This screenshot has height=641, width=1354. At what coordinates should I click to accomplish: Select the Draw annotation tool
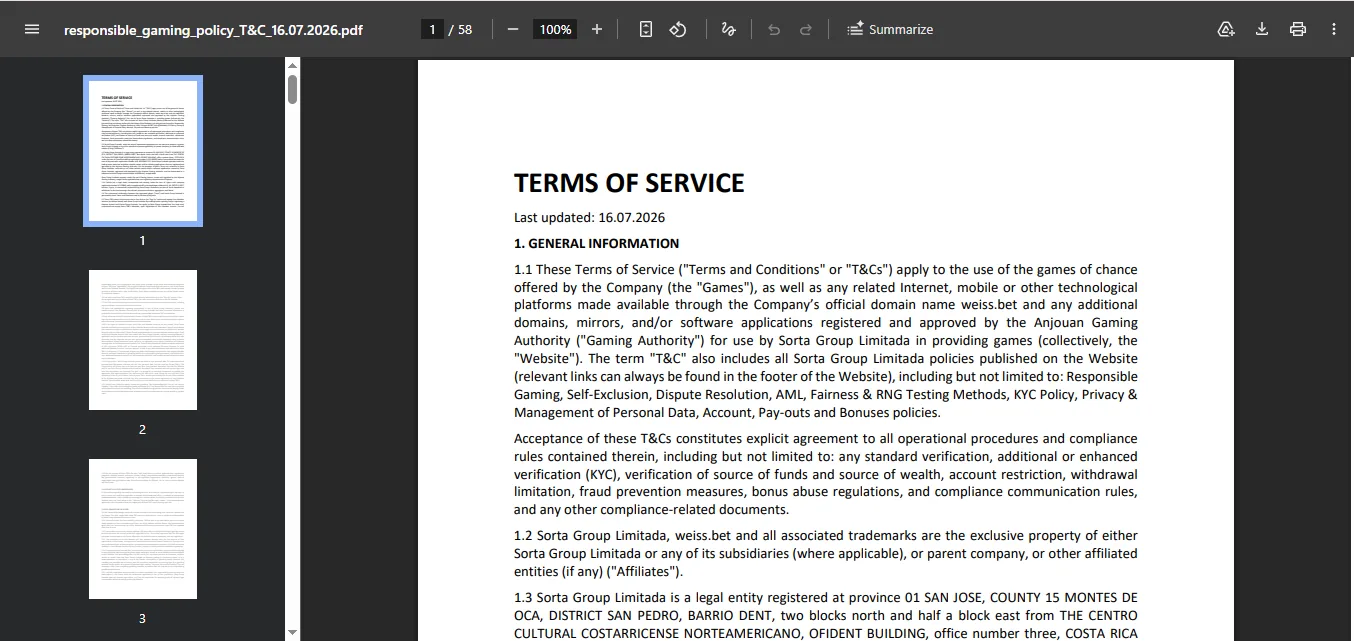pos(729,29)
